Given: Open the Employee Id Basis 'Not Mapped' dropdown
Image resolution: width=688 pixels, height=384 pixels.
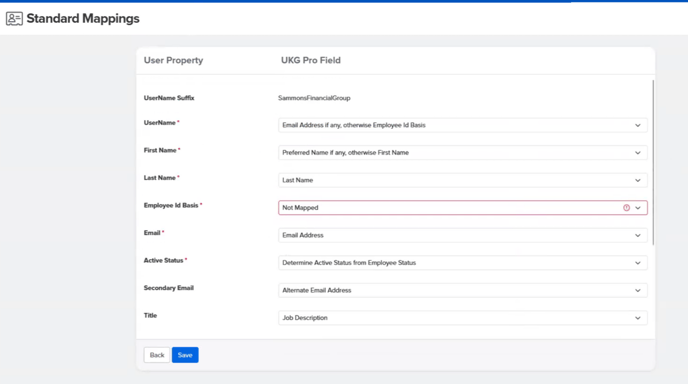Looking at the screenshot, I should coord(462,208).
